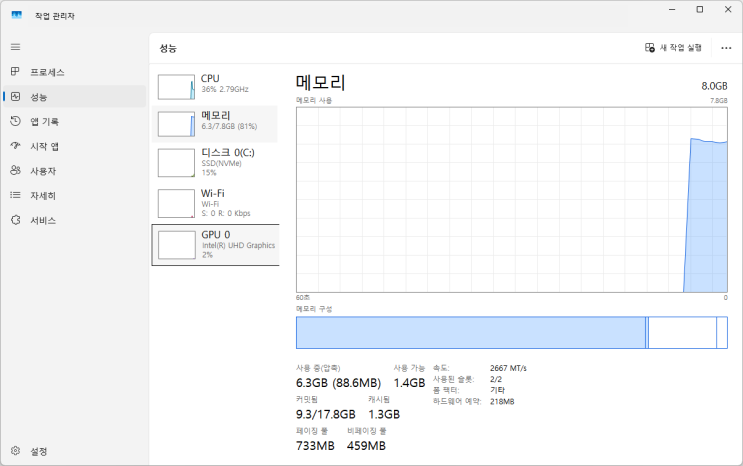The image size is (743, 466).
Task: Select the 사용자 users icon
Action: tap(15, 171)
